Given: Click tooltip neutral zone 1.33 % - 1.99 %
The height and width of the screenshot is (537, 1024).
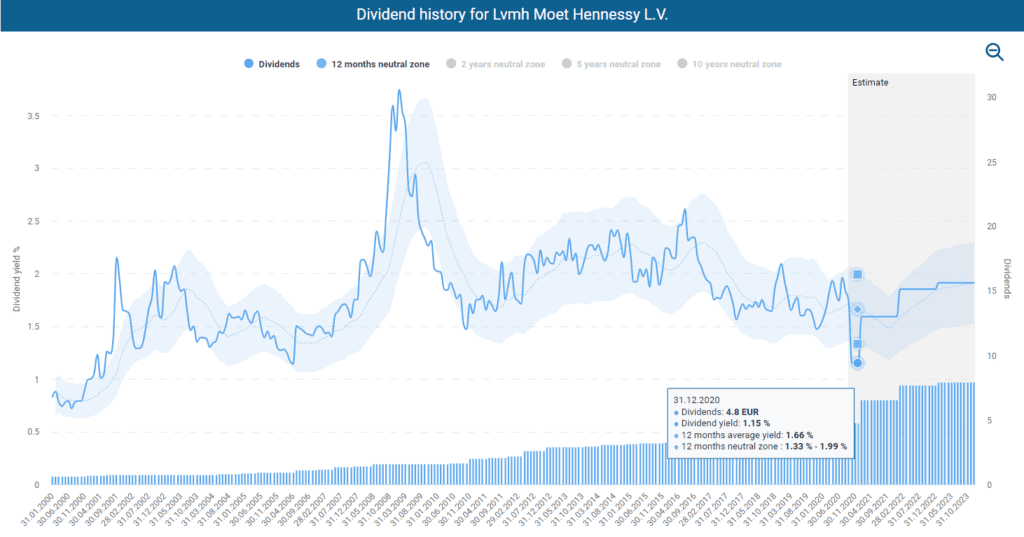Looking at the screenshot, I should 760,446.
